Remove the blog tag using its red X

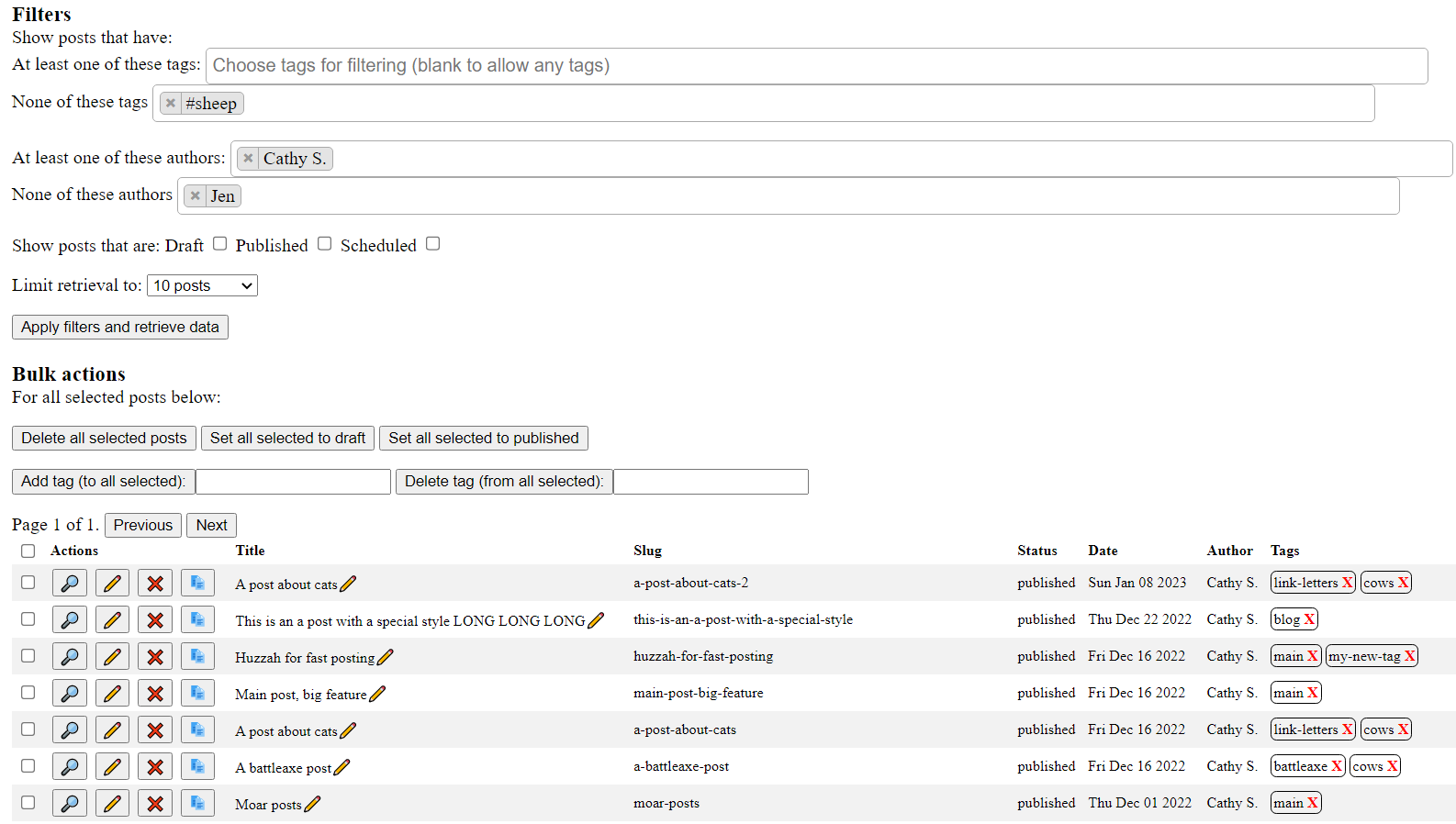coord(1309,619)
